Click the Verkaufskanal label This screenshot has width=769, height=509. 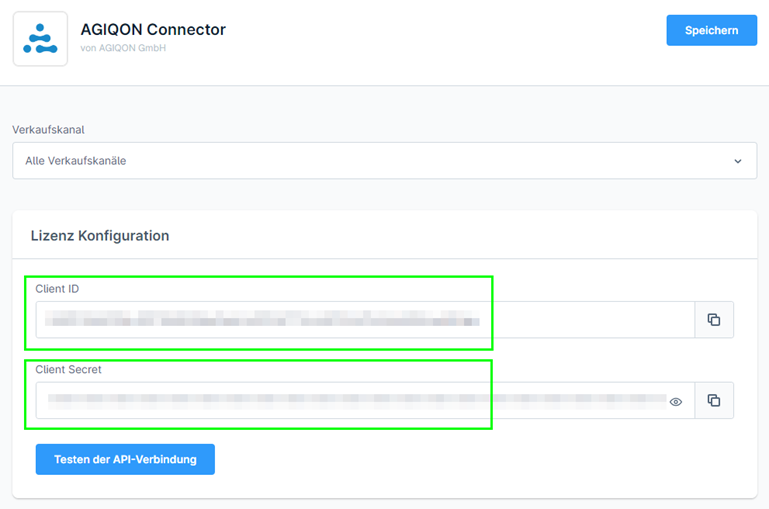(x=48, y=130)
